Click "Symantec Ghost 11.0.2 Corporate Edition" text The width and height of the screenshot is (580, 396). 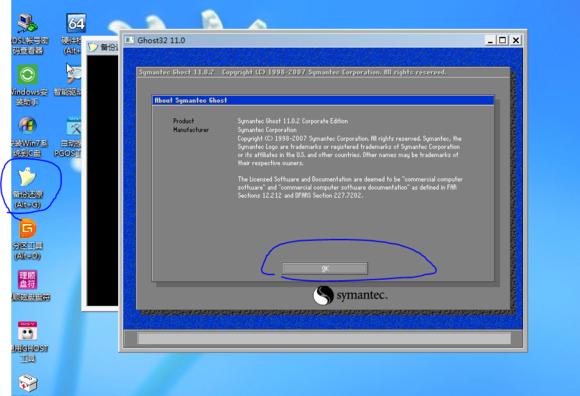[x=293, y=121]
